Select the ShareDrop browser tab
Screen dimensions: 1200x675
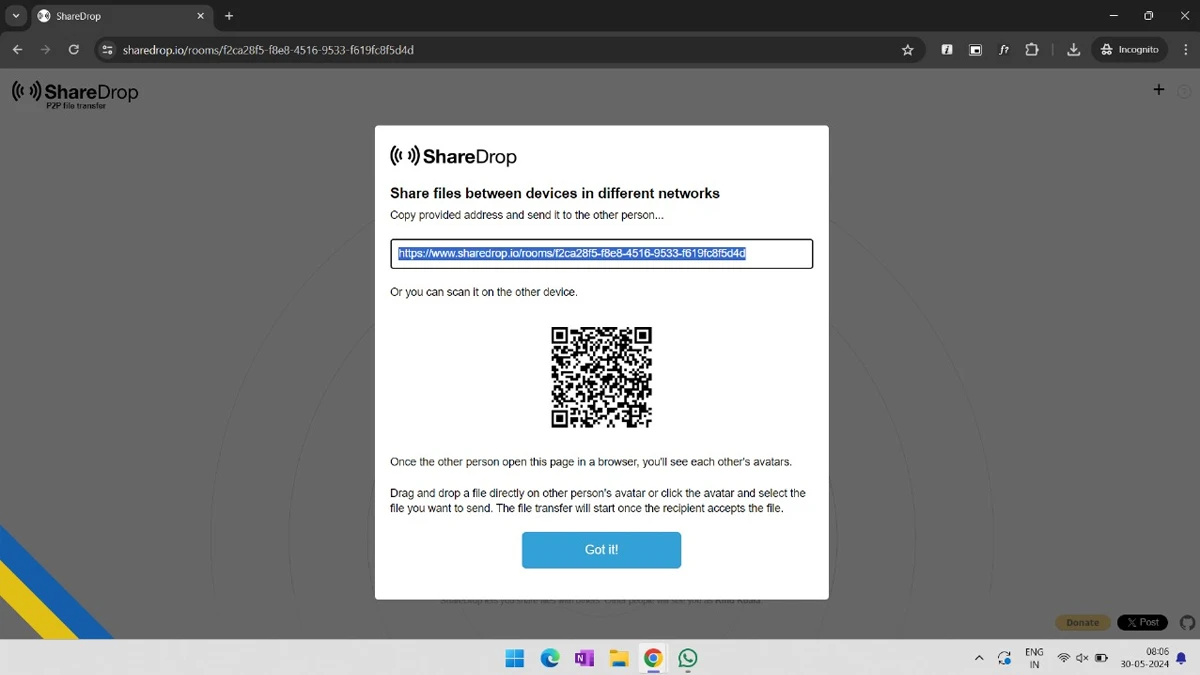120,16
